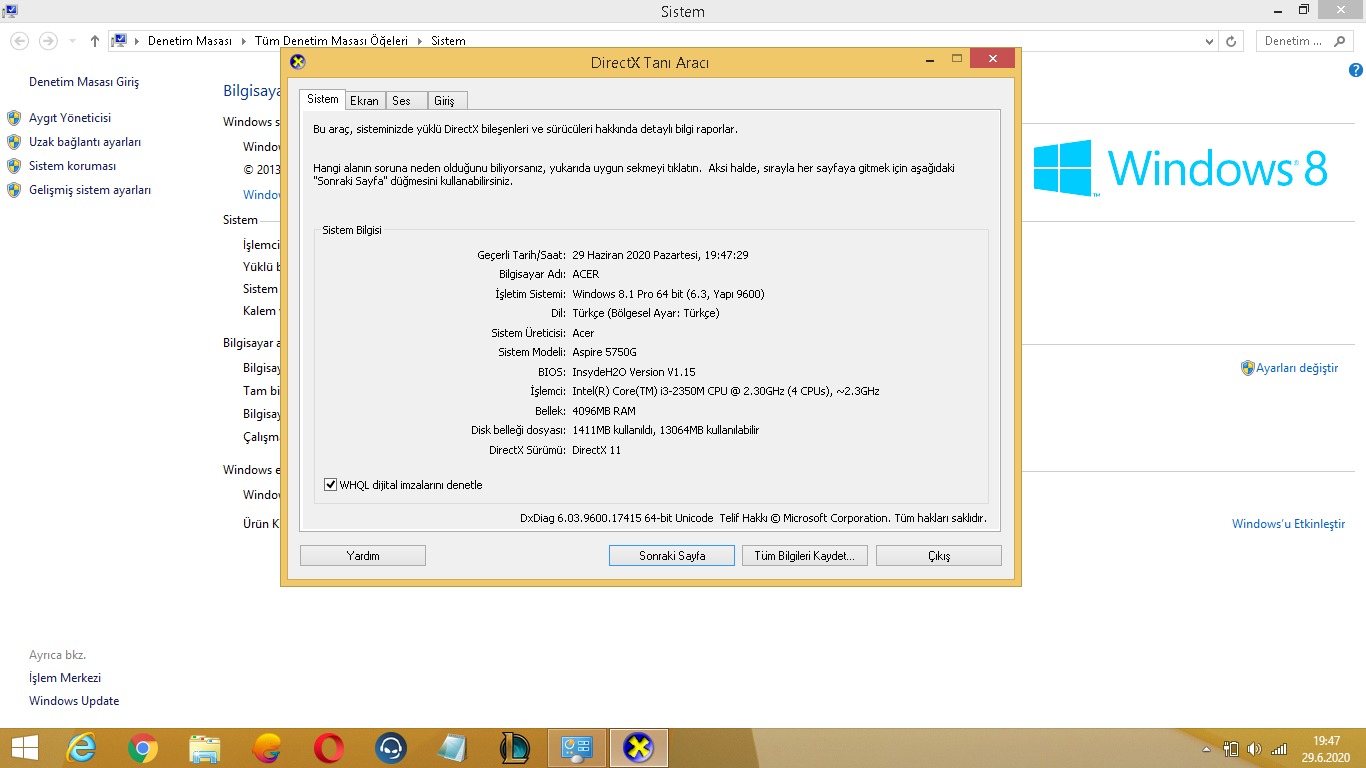Click the Control Panel search box
The image size is (1366, 768).
[1303, 41]
